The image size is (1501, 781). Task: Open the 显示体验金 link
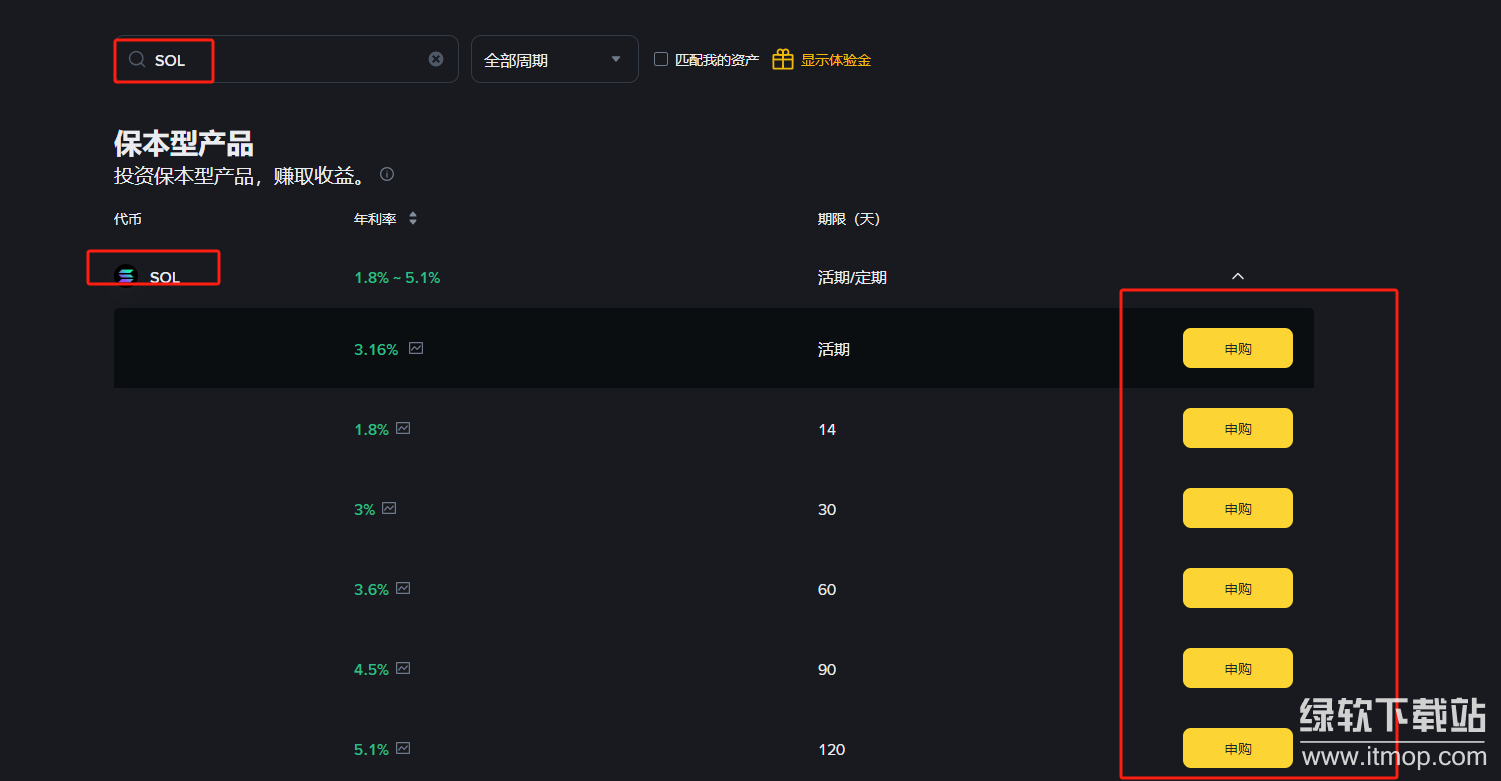[x=836, y=60]
